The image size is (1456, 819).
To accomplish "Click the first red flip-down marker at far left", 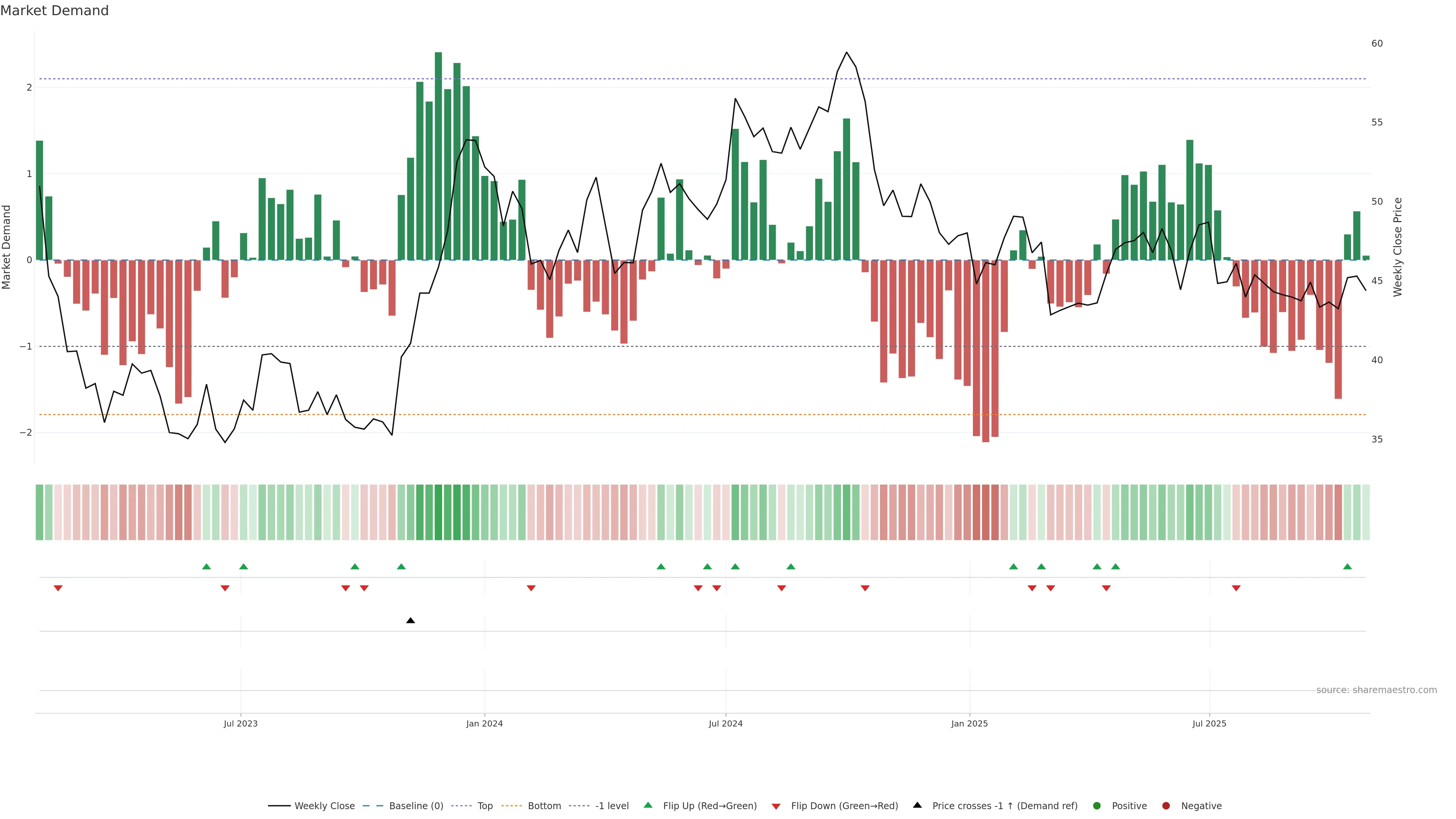I will point(58,588).
